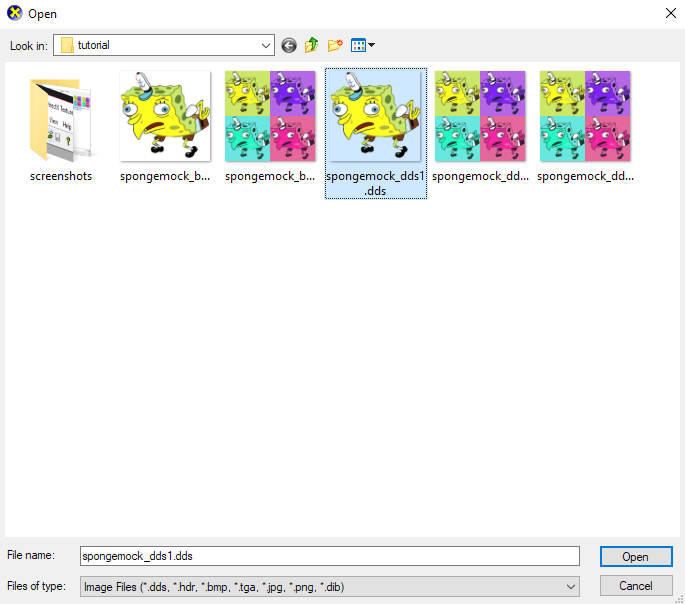685x604 pixels.
Task: Select second spongemock_b... four-color thumbnail
Action: [x=270, y=116]
